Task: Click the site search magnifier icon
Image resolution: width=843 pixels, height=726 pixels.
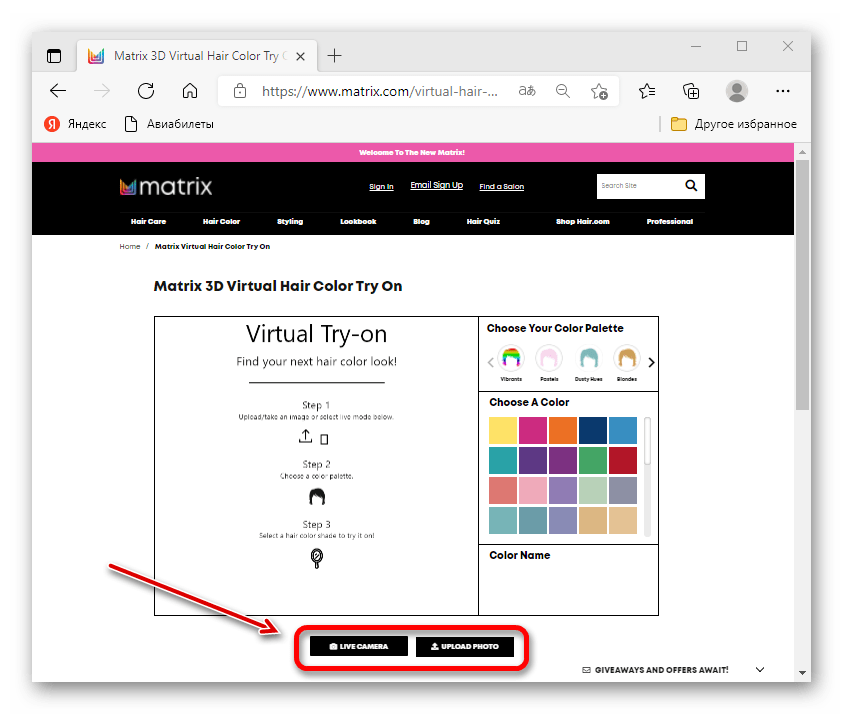Action: pyautogui.click(x=691, y=186)
